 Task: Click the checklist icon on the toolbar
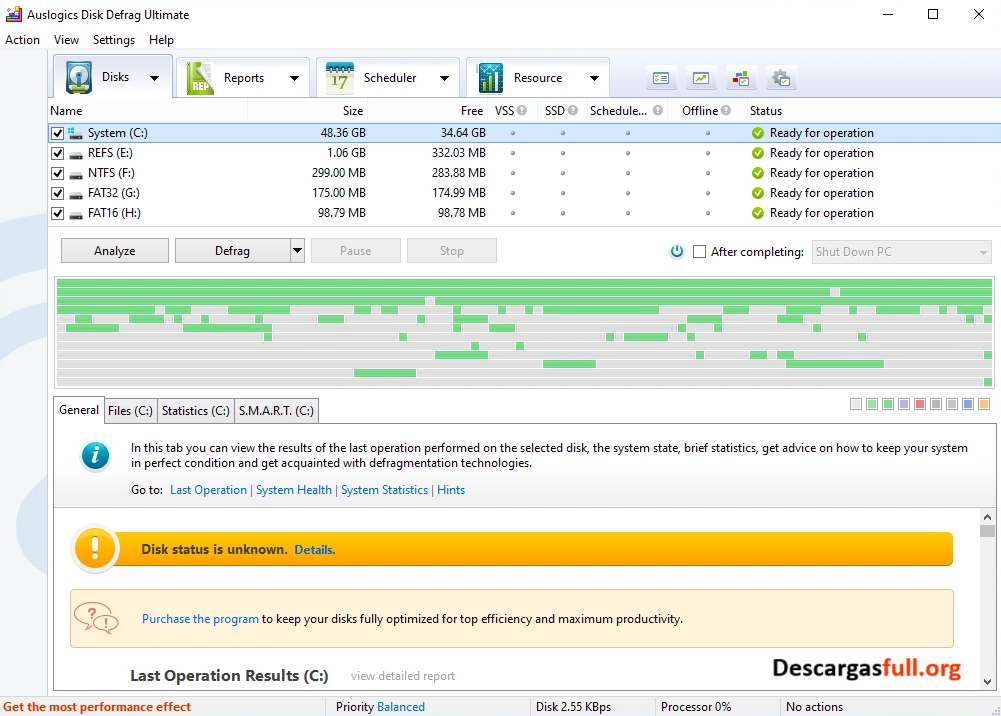(x=661, y=77)
